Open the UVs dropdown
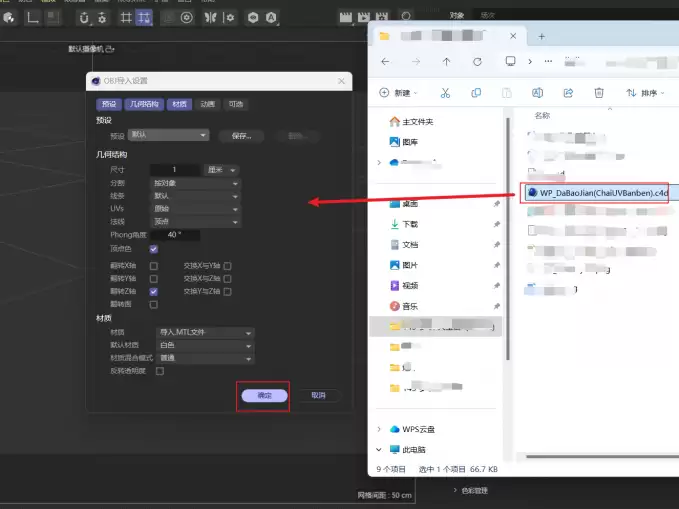Screen dimensions: 679x509 (195, 209)
